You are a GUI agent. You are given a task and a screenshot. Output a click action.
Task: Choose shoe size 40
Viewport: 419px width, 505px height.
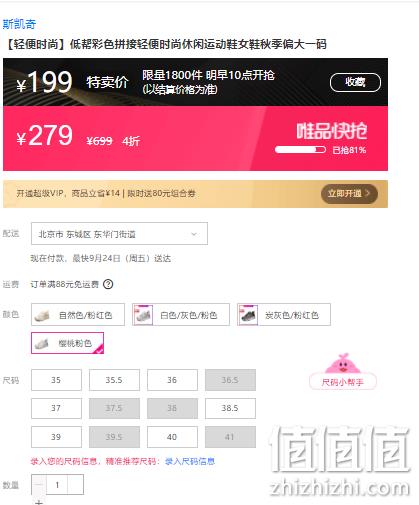point(172,437)
